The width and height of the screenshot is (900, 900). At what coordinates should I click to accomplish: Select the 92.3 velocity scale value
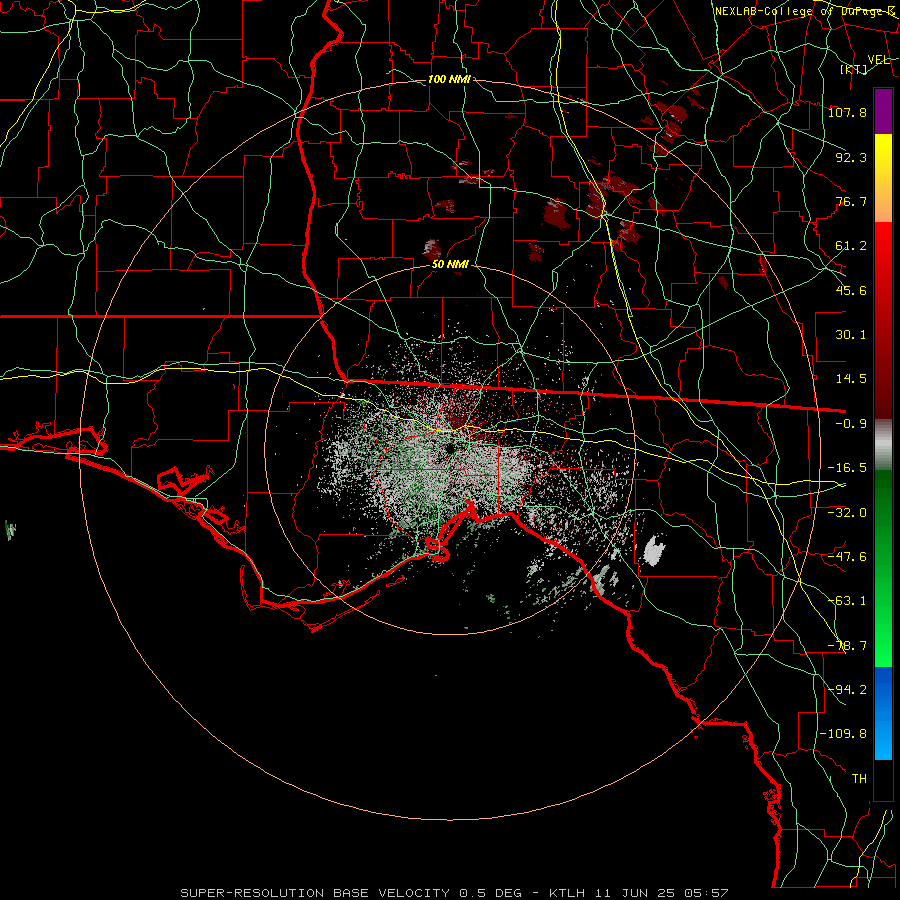tap(851, 157)
